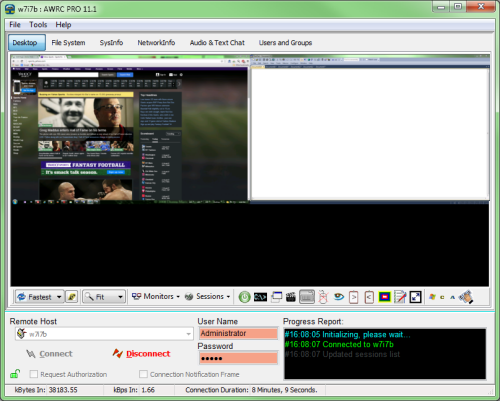Open the notepad with pencil icon
This screenshot has height=401, width=500.
(x=400, y=297)
